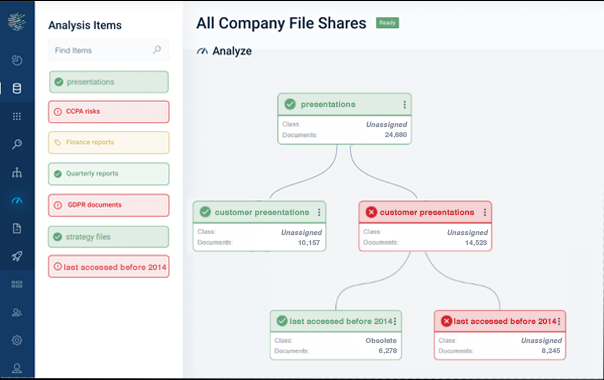This screenshot has height=380, width=604.
Task: Open the options menu on red customer presentations node
Action: pos(485,212)
